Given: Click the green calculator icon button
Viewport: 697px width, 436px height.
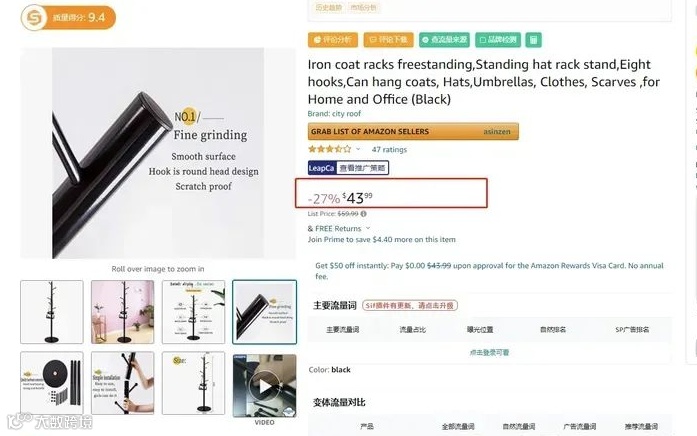Looking at the screenshot, I should point(533,40).
